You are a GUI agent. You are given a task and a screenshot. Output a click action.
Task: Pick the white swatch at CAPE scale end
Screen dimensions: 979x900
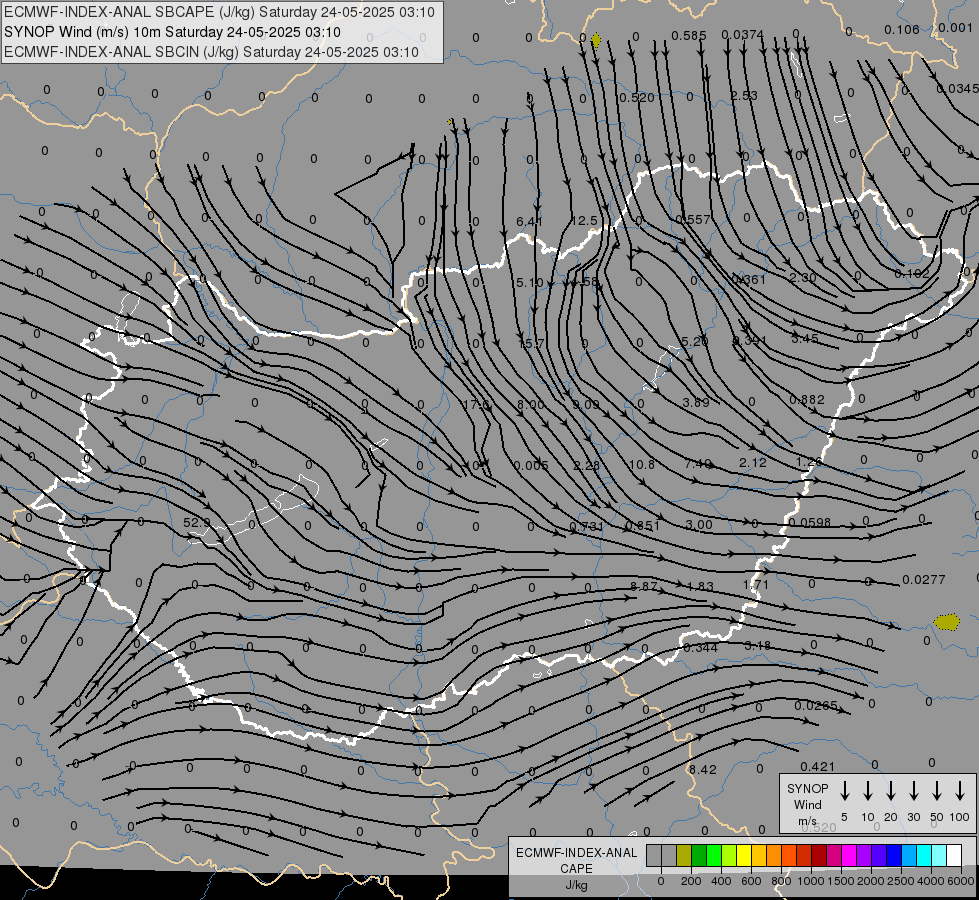pos(954,856)
